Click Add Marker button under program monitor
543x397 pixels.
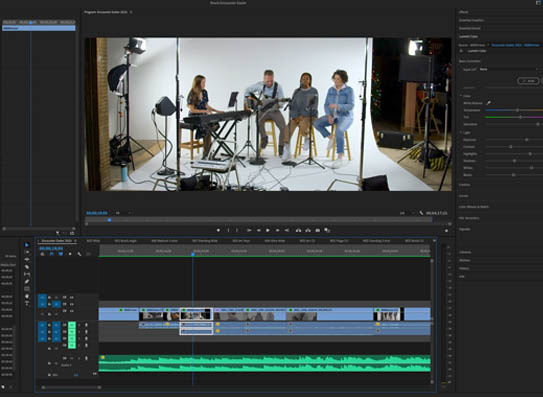click(218, 230)
